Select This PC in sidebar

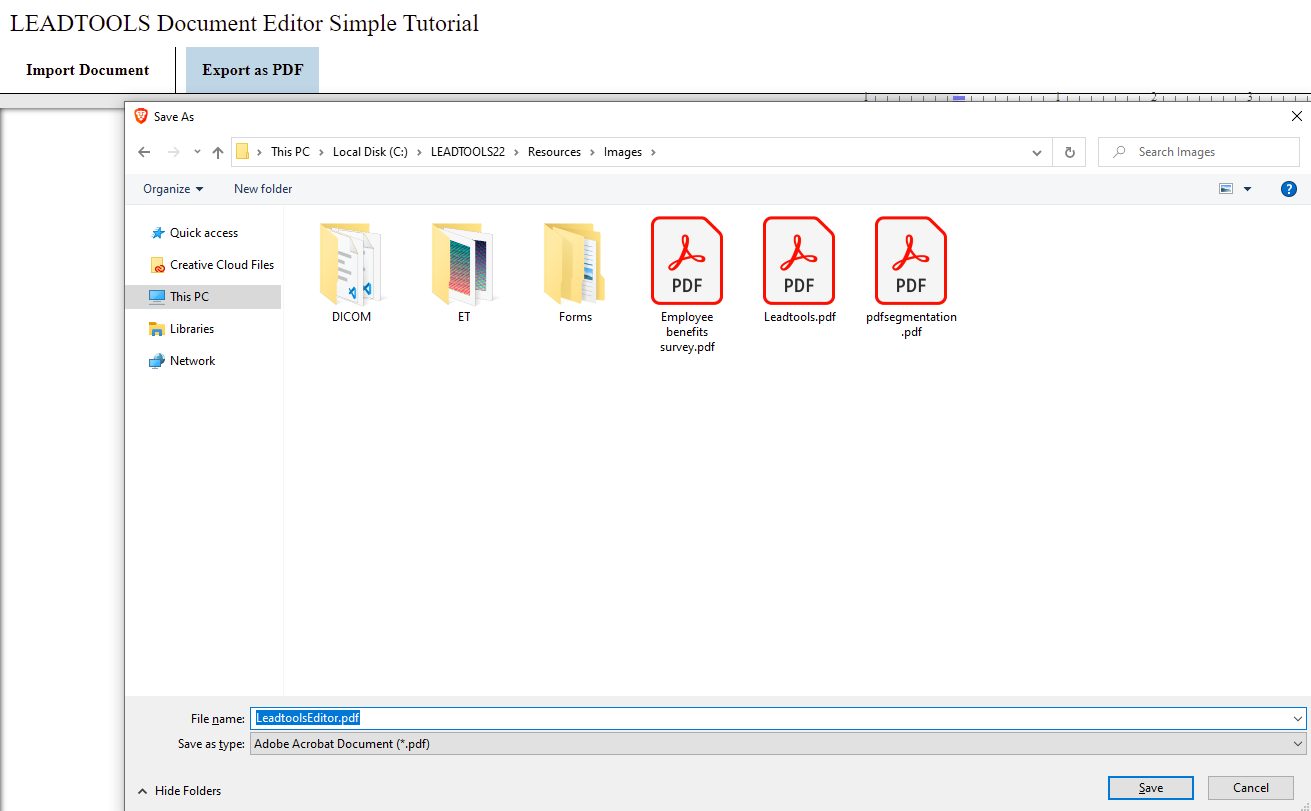203,296
